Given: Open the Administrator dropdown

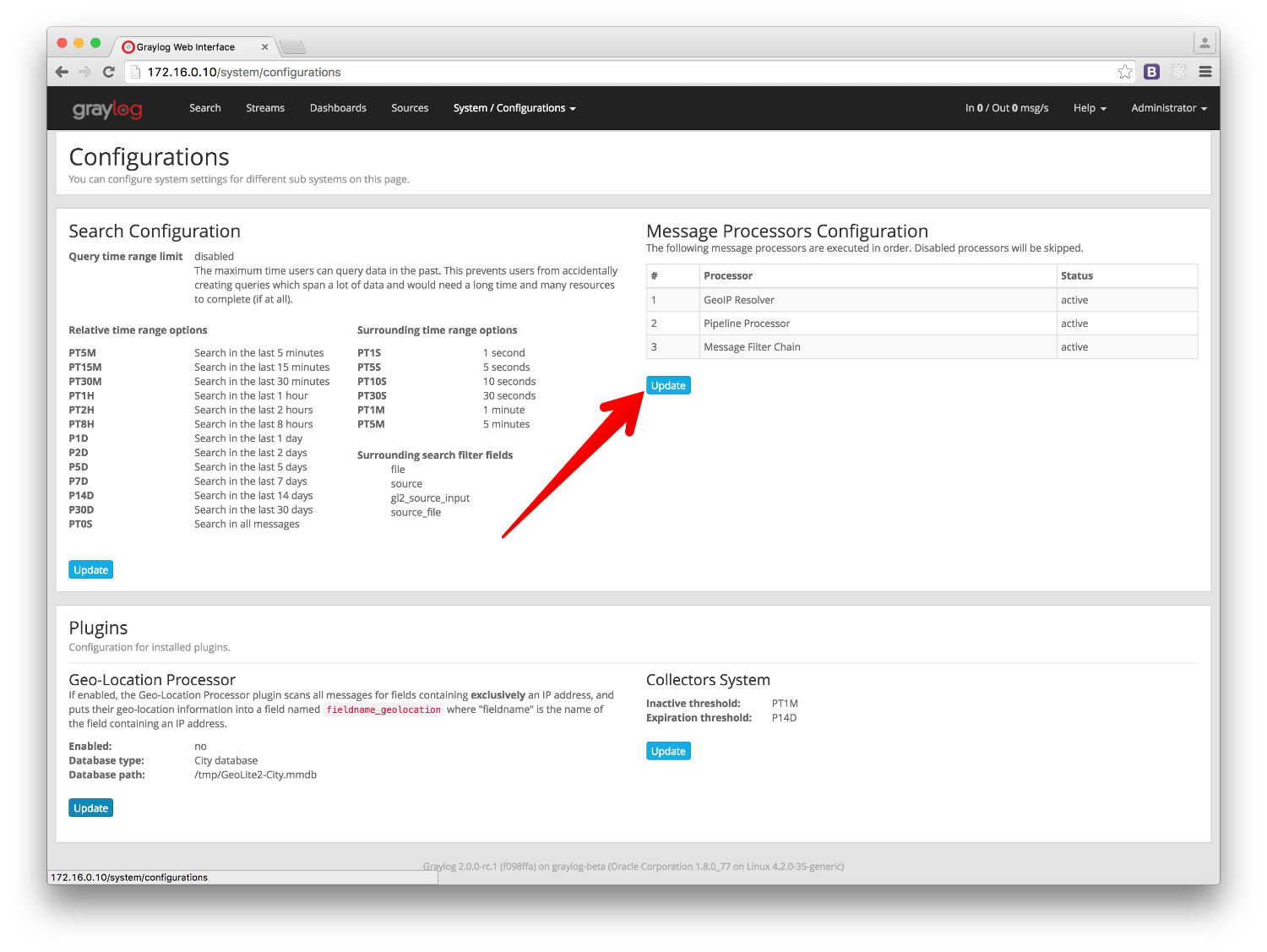Looking at the screenshot, I should (x=1168, y=108).
